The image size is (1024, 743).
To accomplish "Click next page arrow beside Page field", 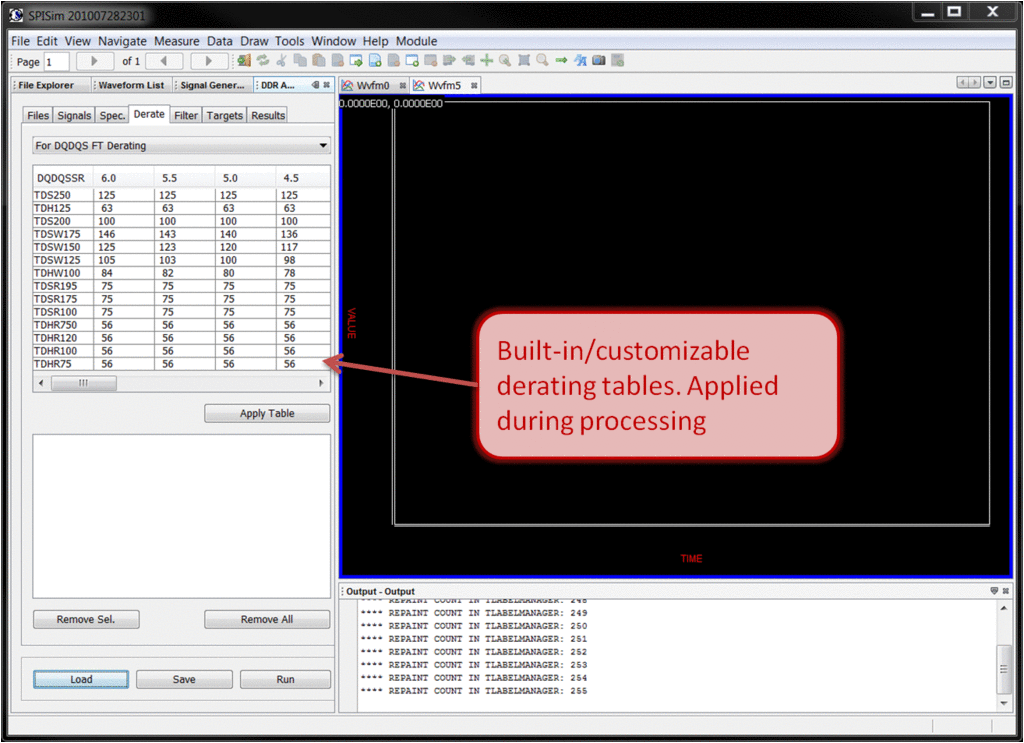I will pyautogui.click(x=95, y=62).
